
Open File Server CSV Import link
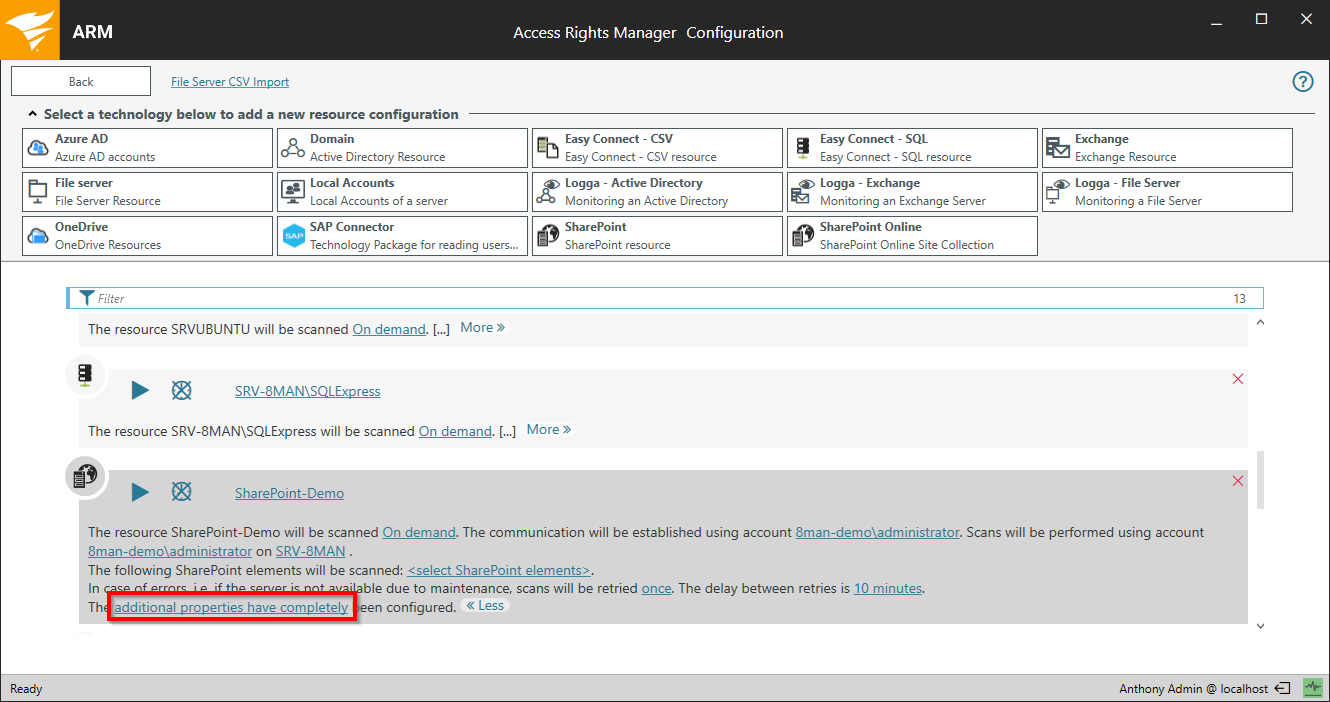[230, 82]
